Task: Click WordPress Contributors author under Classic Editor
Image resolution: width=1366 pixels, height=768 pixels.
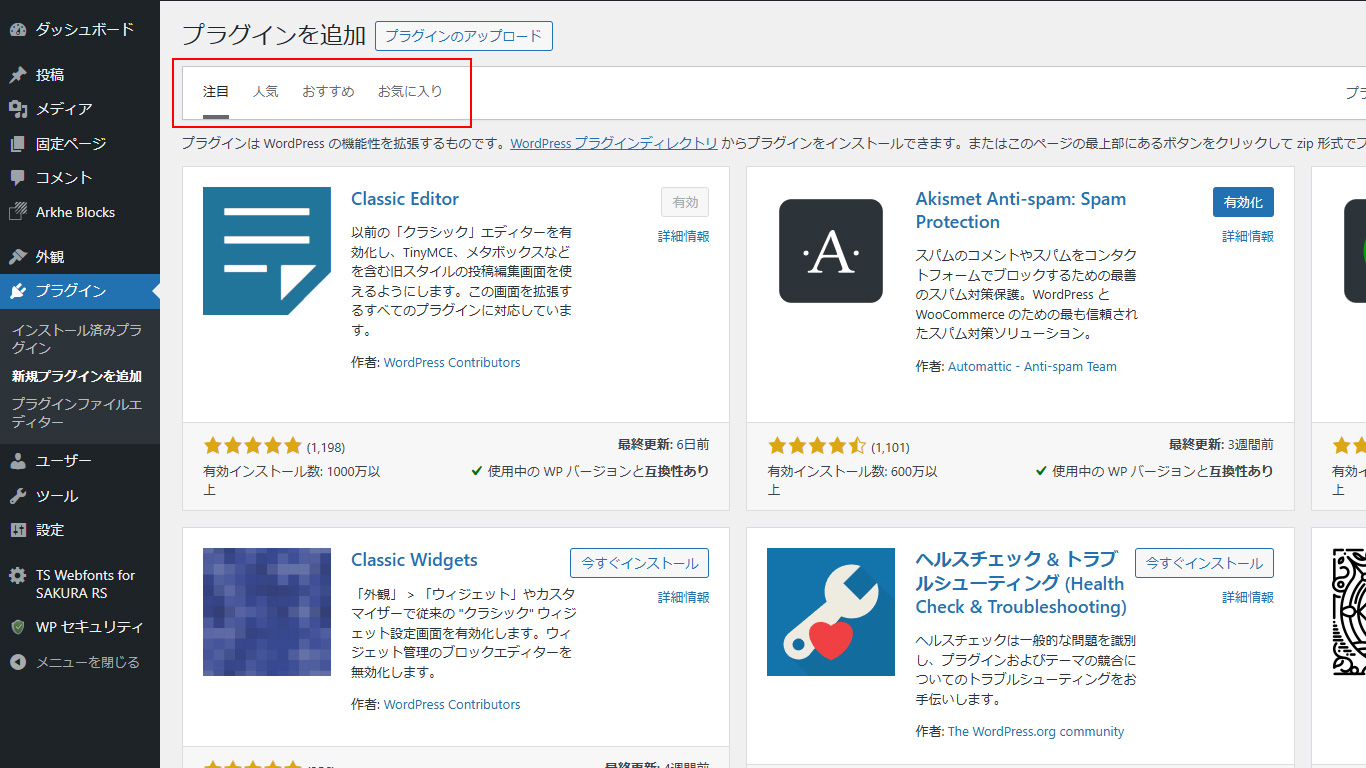Action: (x=452, y=363)
